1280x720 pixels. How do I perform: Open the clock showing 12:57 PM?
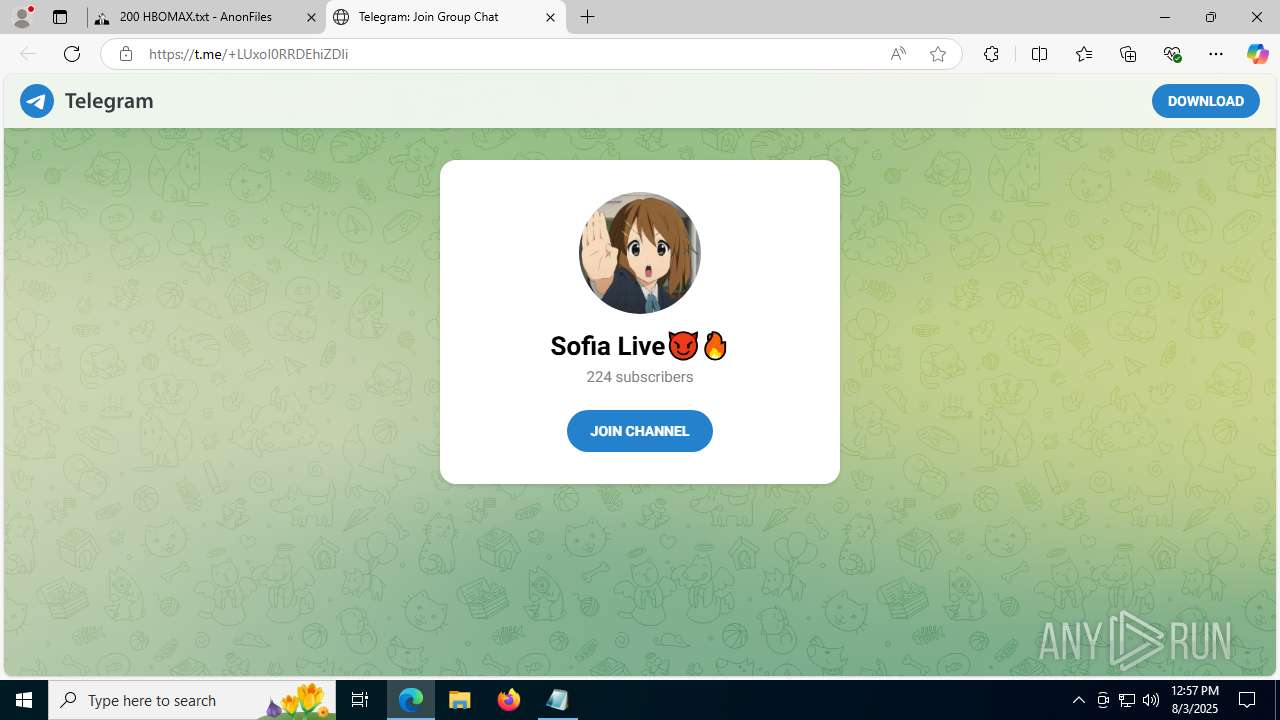(x=1194, y=700)
